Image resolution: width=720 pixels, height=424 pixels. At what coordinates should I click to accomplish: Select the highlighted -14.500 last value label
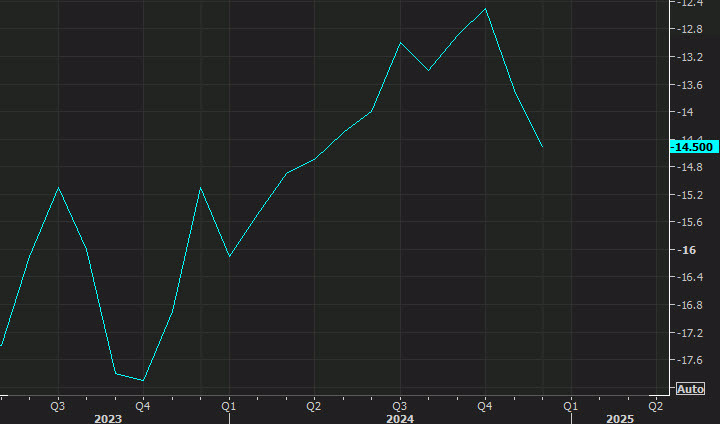click(x=694, y=147)
